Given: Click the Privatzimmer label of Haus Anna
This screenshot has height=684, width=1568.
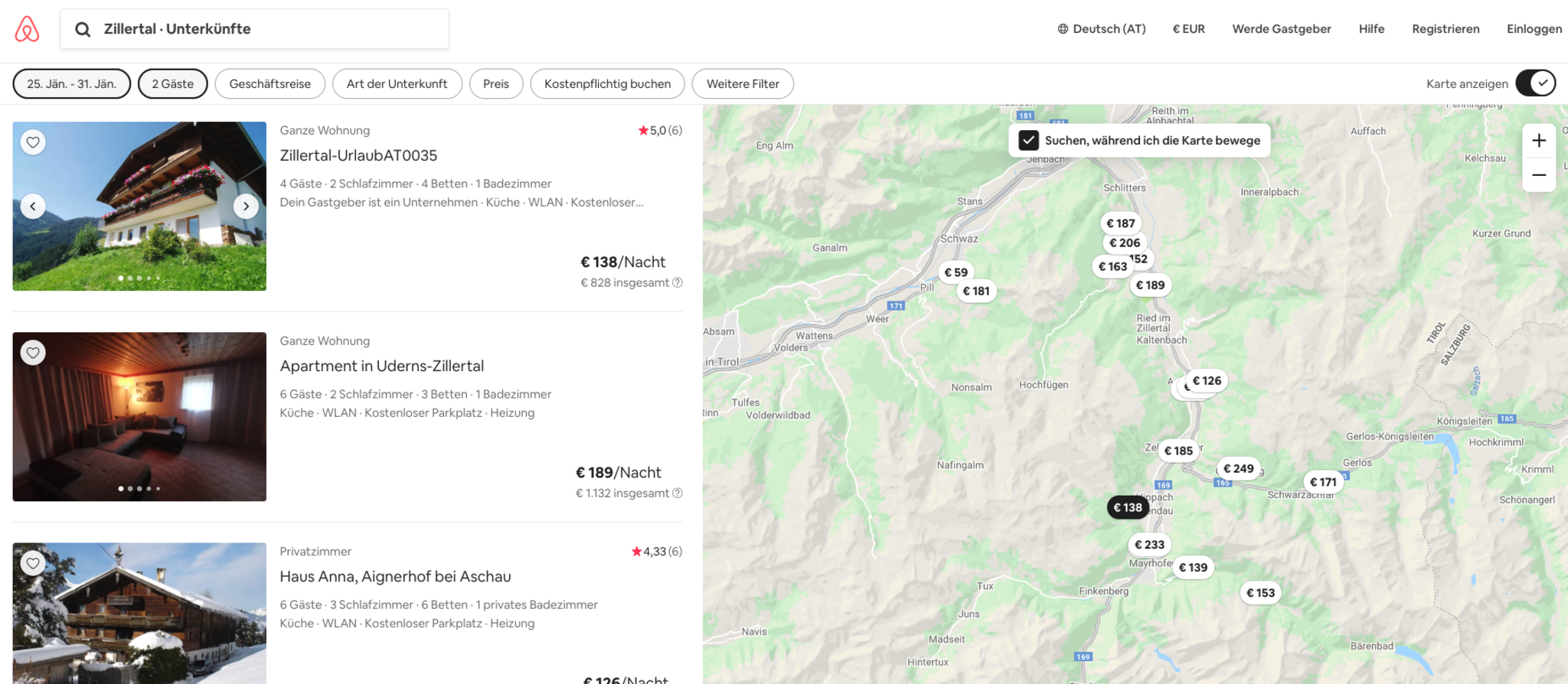Looking at the screenshot, I should coord(315,552).
